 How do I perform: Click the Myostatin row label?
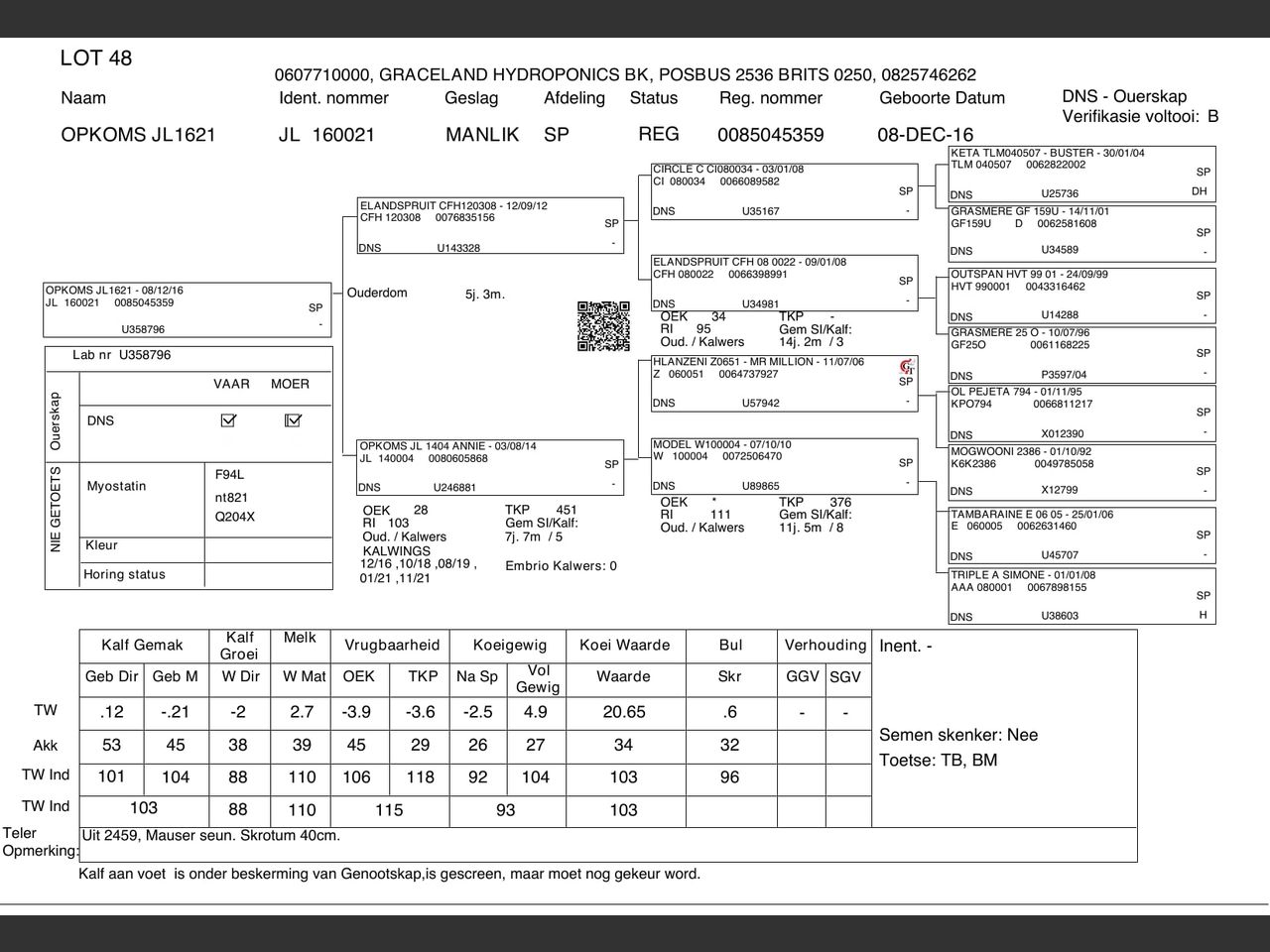click(x=116, y=486)
